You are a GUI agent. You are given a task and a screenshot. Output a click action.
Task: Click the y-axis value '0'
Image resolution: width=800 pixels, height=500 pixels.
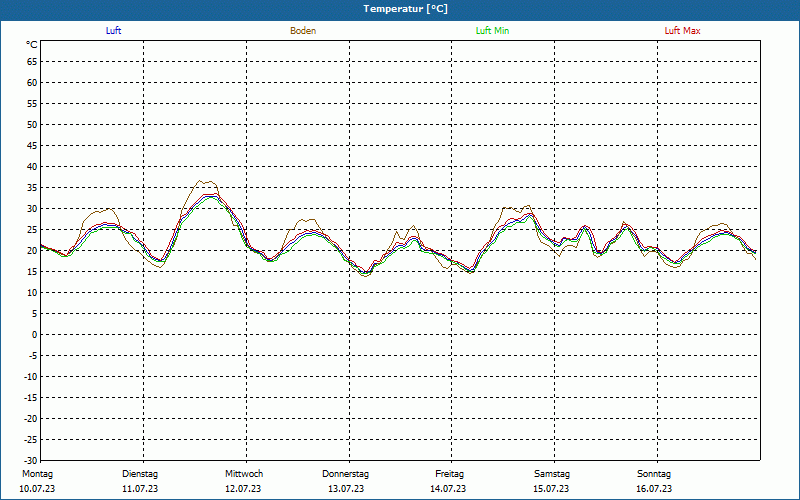[x=35, y=335]
